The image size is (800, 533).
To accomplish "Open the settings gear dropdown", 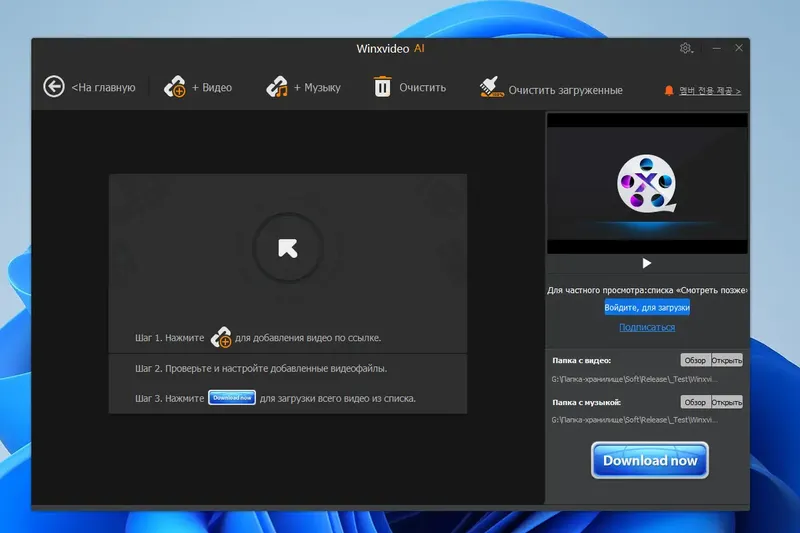I will 686,48.
